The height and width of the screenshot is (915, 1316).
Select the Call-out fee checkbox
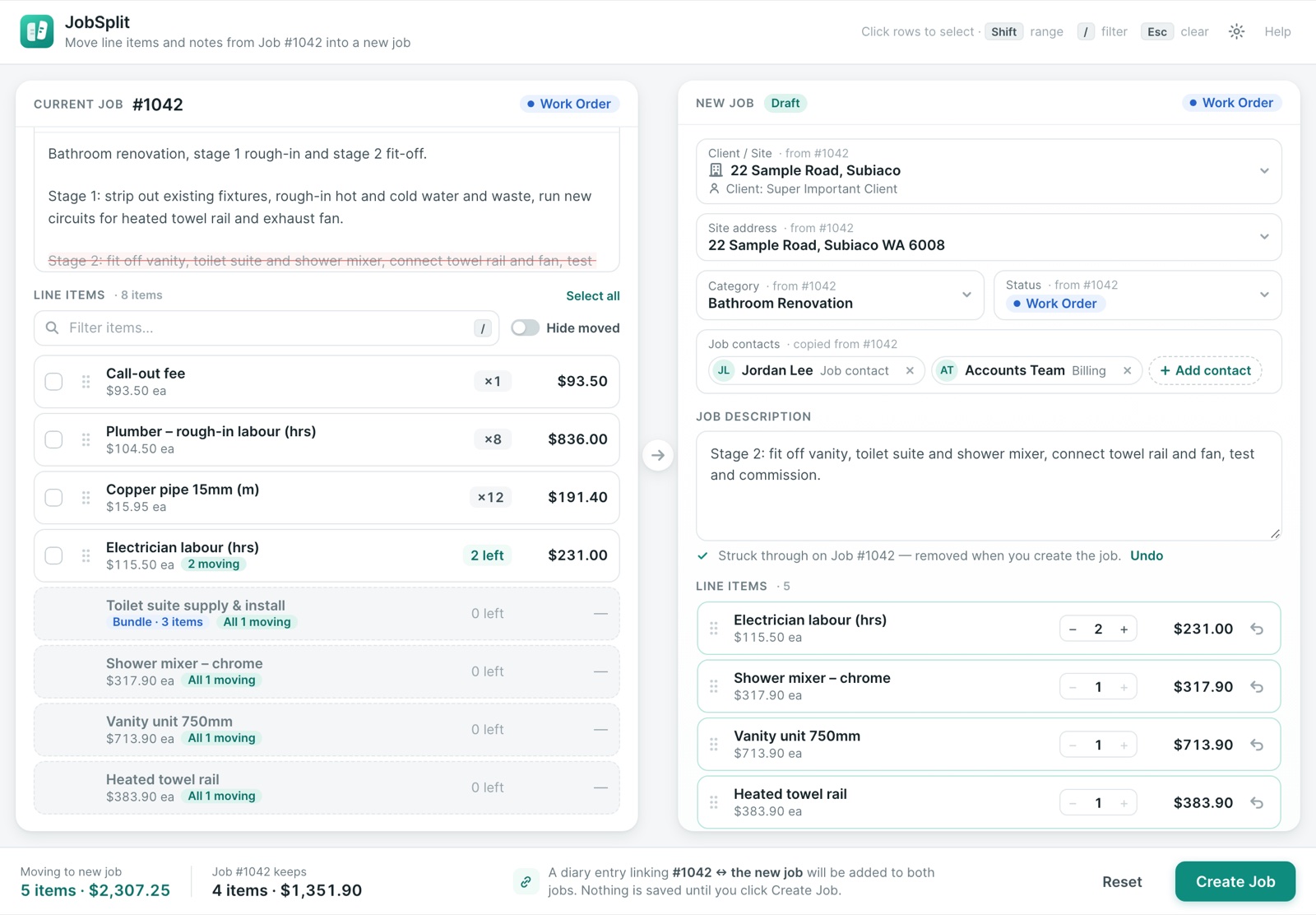(x=53, y=382)
